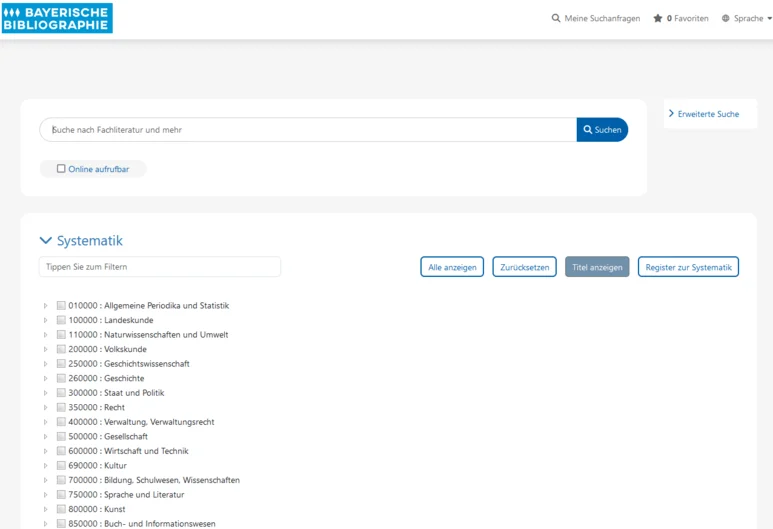The width and height of the screenshot is (773, 529).
Task: Expand 400000 Verwaltung, Verwaltungsrecht node
Action: tap(45, 422)
